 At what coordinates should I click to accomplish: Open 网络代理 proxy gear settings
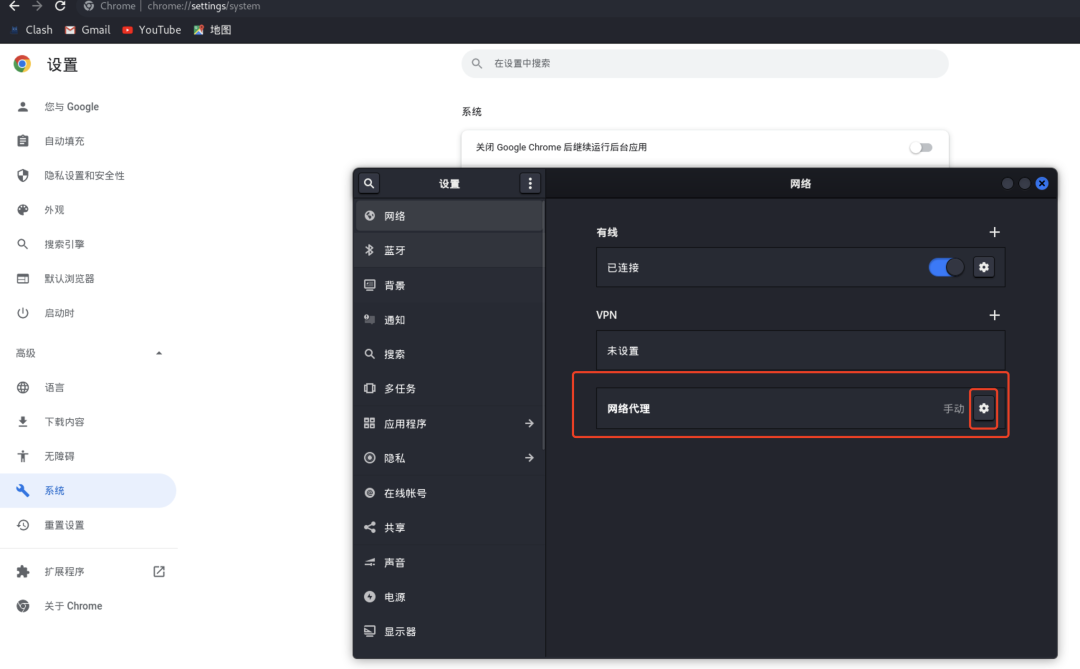tap(984, 409)
